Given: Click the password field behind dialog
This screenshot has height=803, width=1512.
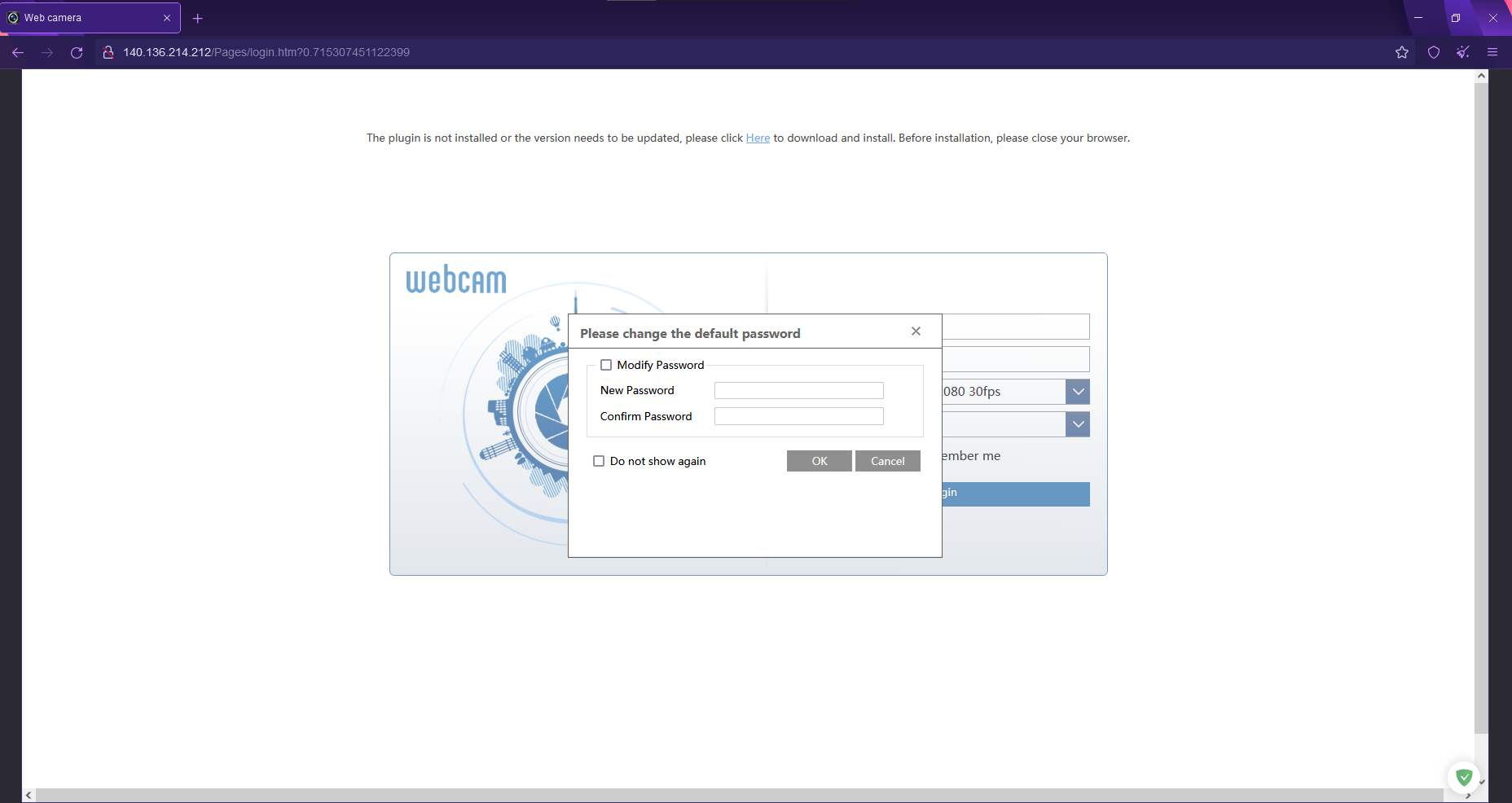Looking at the screenshot, I should coord(1016,359).
